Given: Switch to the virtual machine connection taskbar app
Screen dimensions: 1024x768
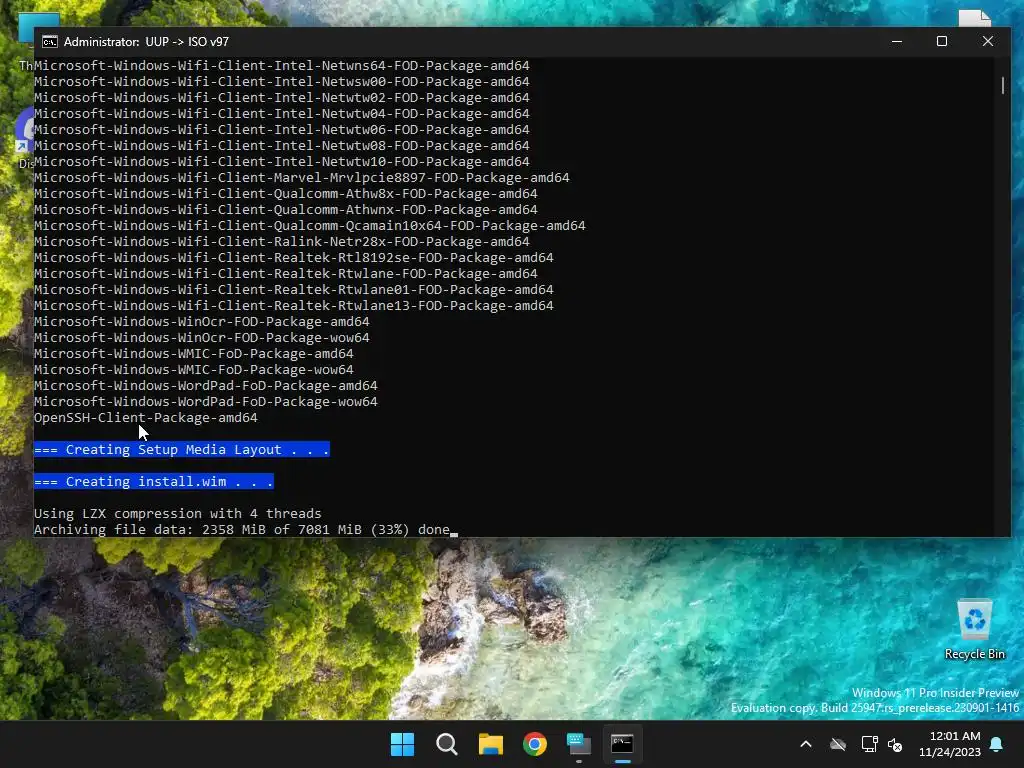Looking at the screenshot, I should pyautogui.click(x=579, y=744).
